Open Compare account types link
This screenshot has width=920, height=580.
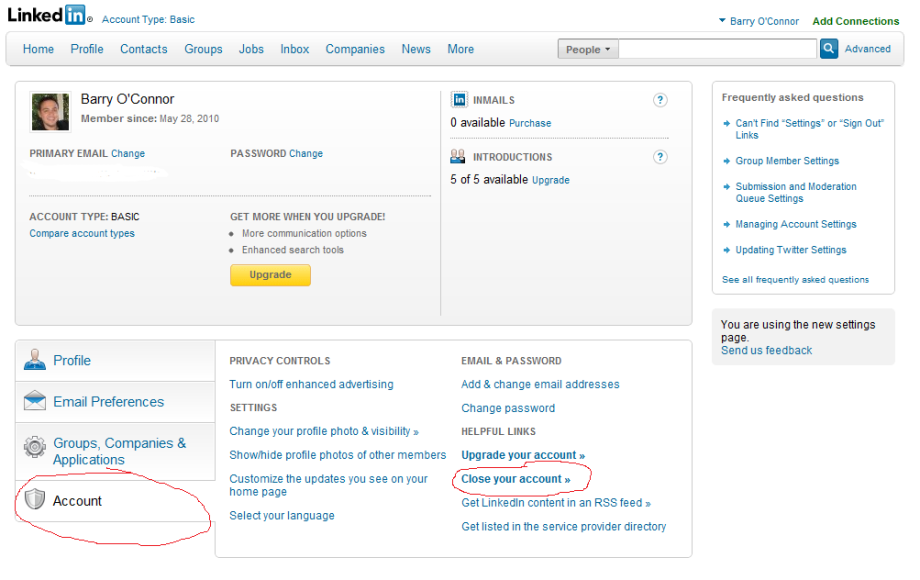82,233
